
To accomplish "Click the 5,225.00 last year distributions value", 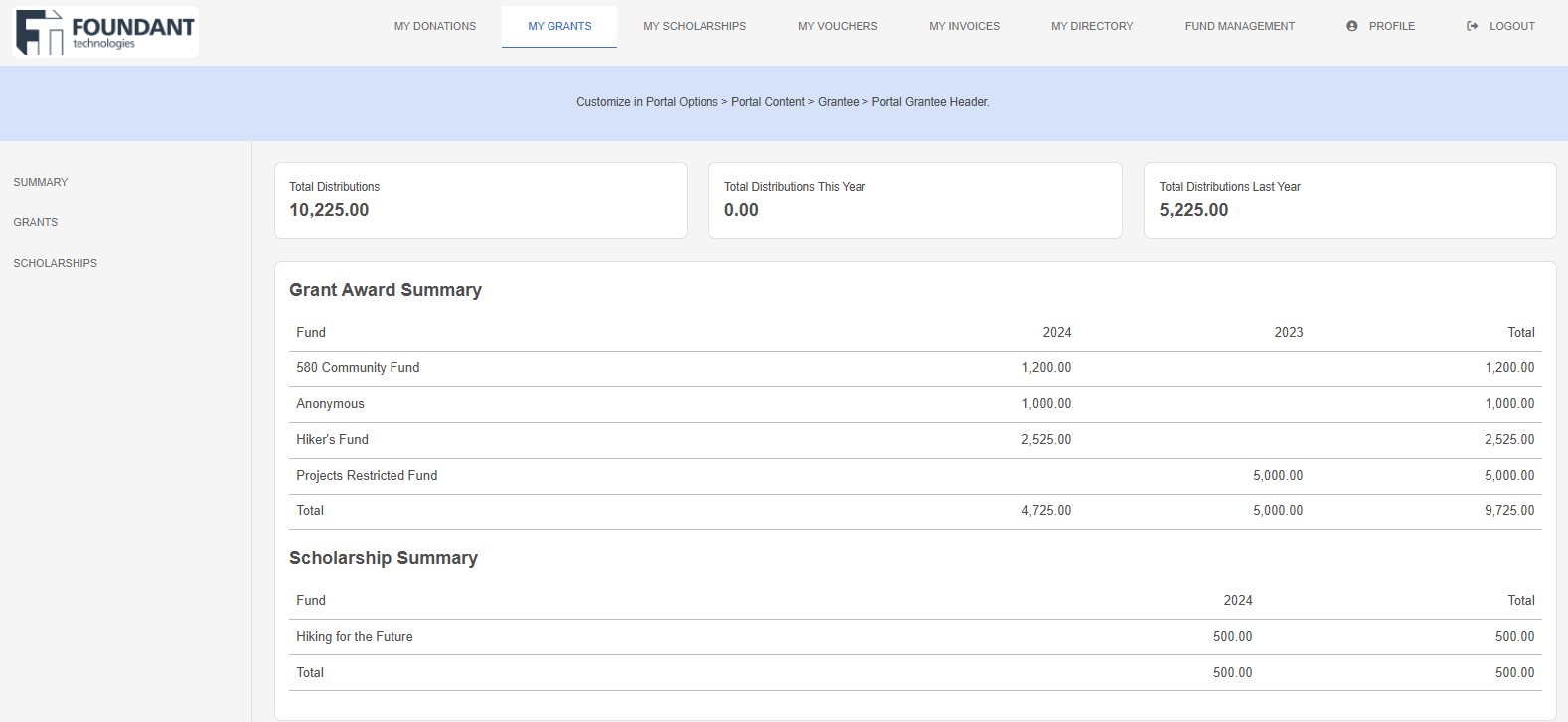I will coord(1193,210).
